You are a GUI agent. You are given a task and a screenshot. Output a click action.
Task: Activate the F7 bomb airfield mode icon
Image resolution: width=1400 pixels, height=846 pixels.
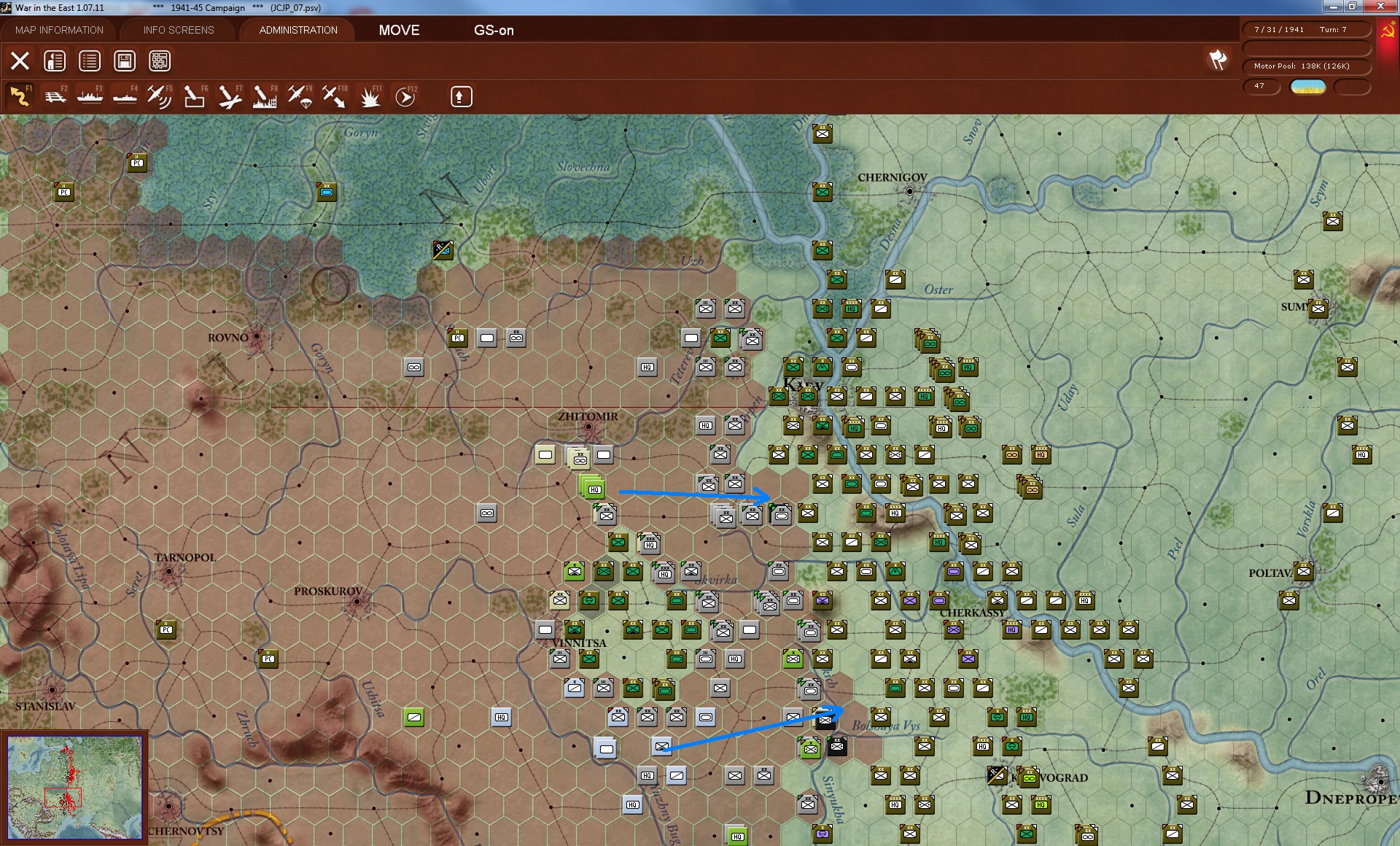click(230, 96)
